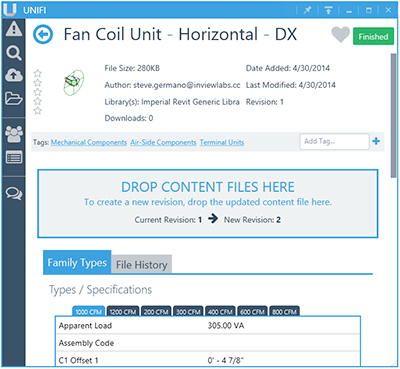Click the Date Added: 4/30/2014 text

288,68
